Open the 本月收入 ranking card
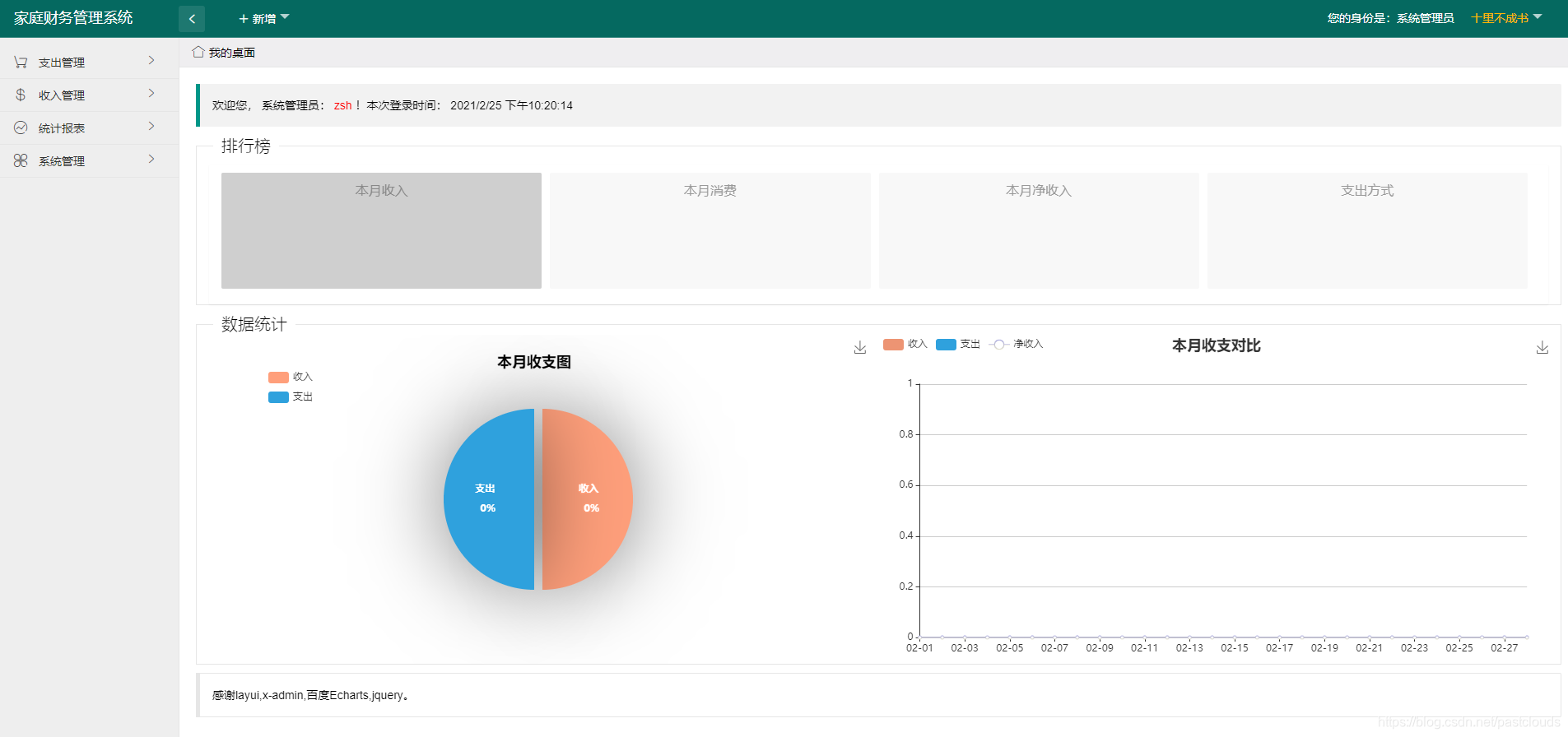1568x737 pixels. point(381,230)
